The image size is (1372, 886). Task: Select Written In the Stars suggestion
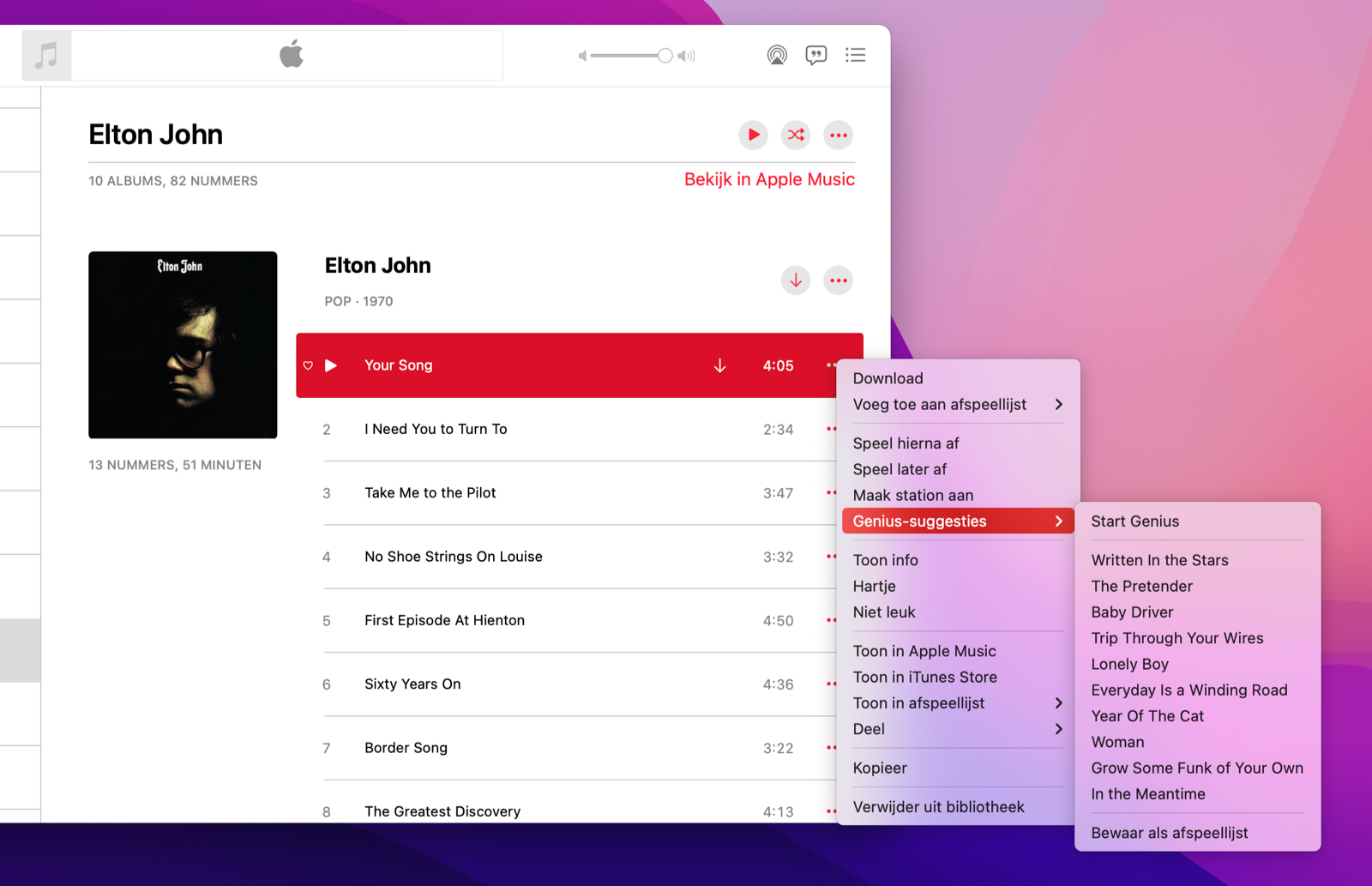[1197, 560]
